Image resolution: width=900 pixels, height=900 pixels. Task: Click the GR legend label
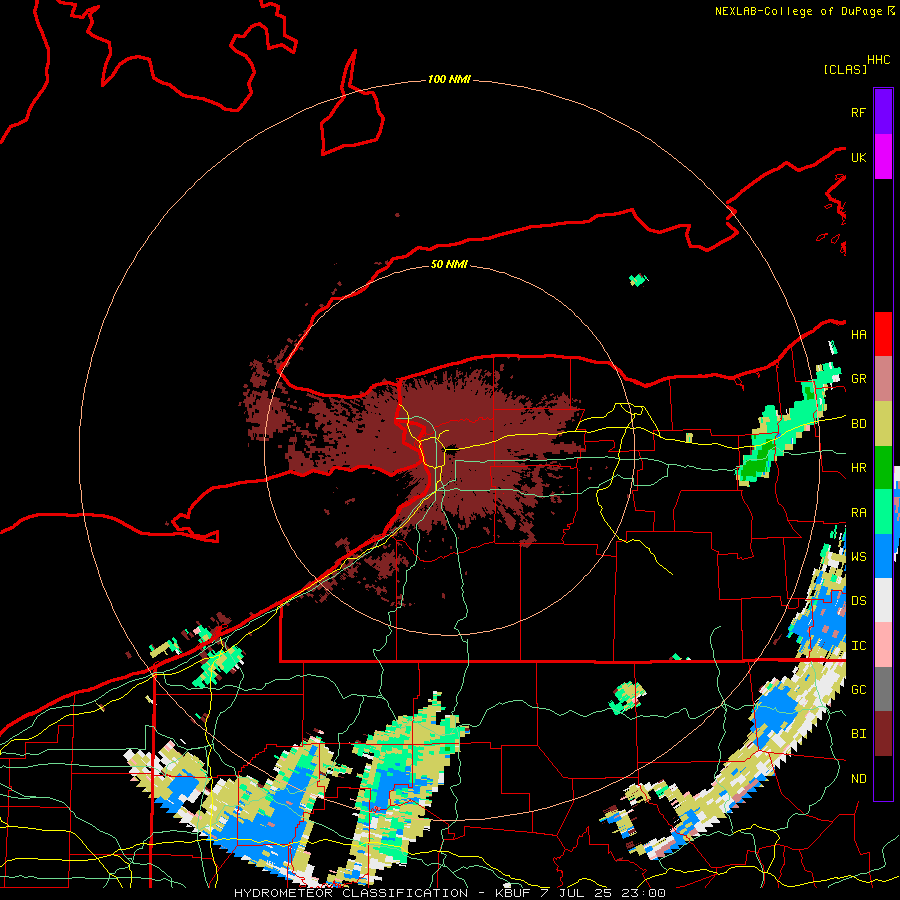tap(859, 379)
